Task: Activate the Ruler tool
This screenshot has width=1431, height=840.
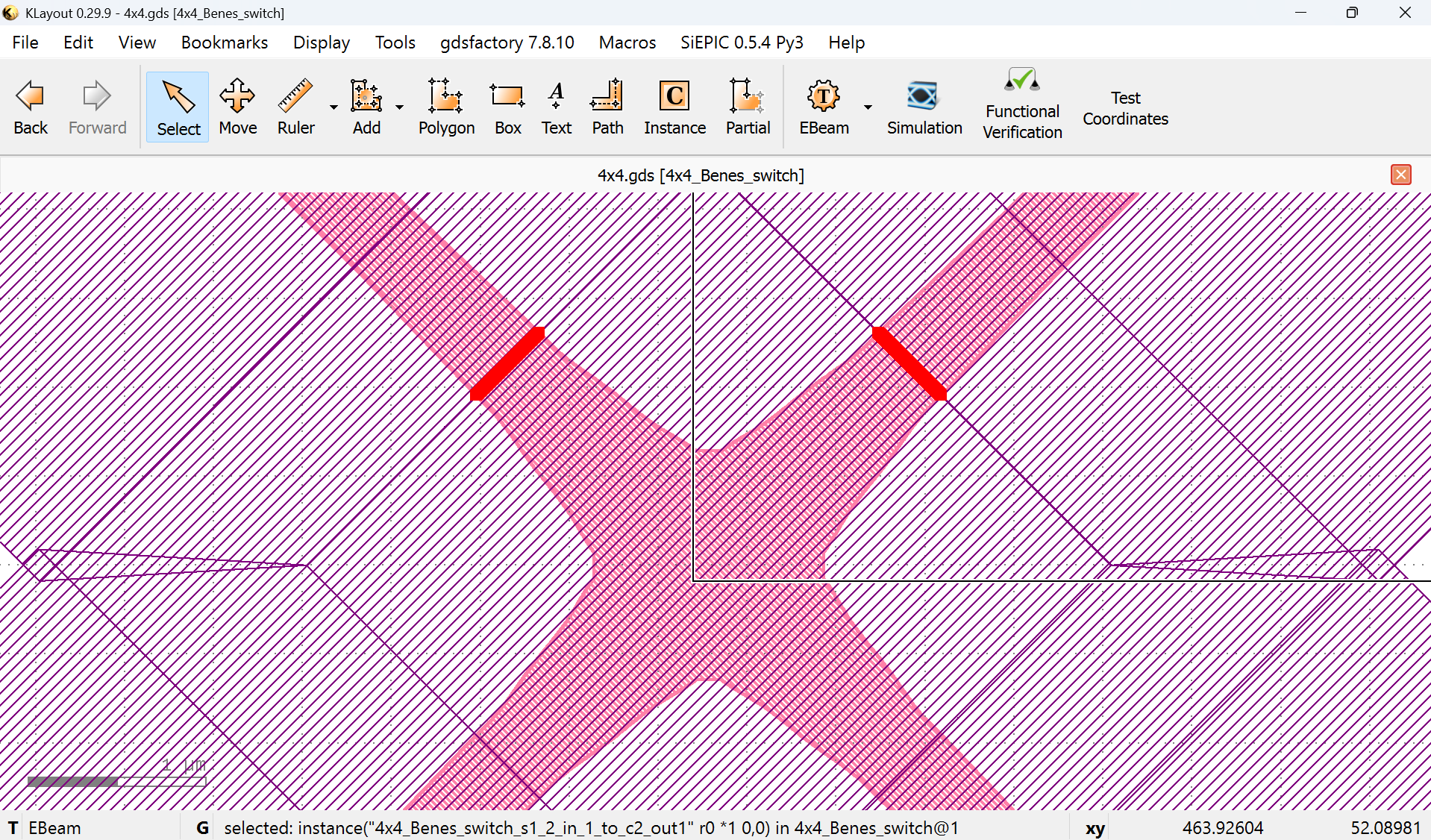Action: pos(295,107)
